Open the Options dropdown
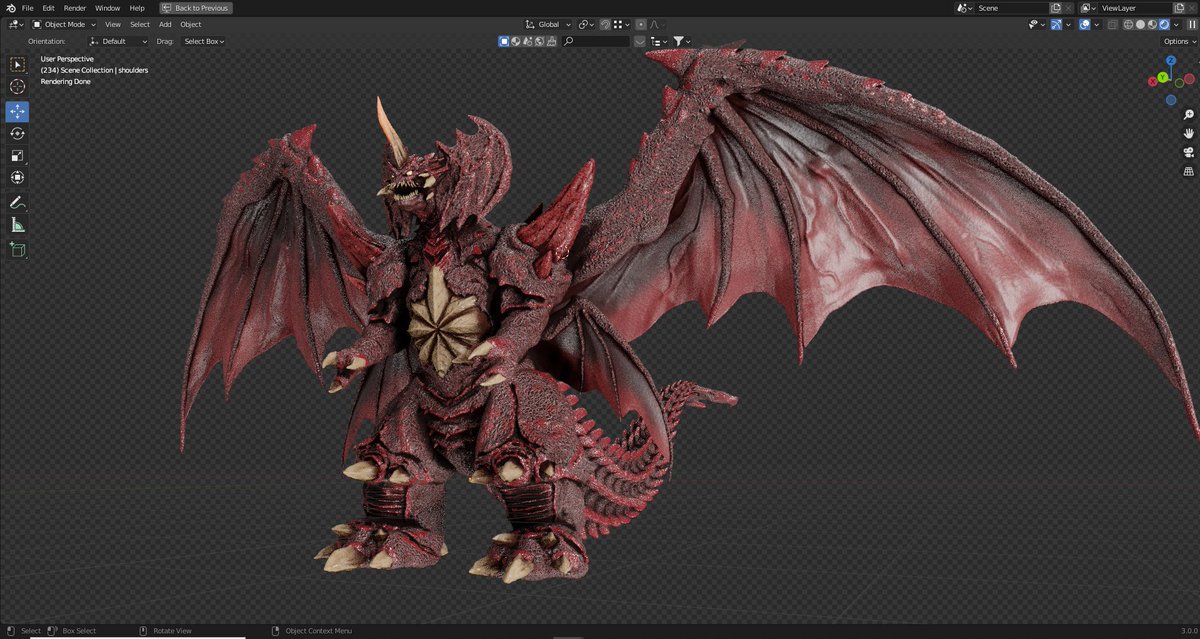Screen dimensions: 1200x639 click(1179, 41)
